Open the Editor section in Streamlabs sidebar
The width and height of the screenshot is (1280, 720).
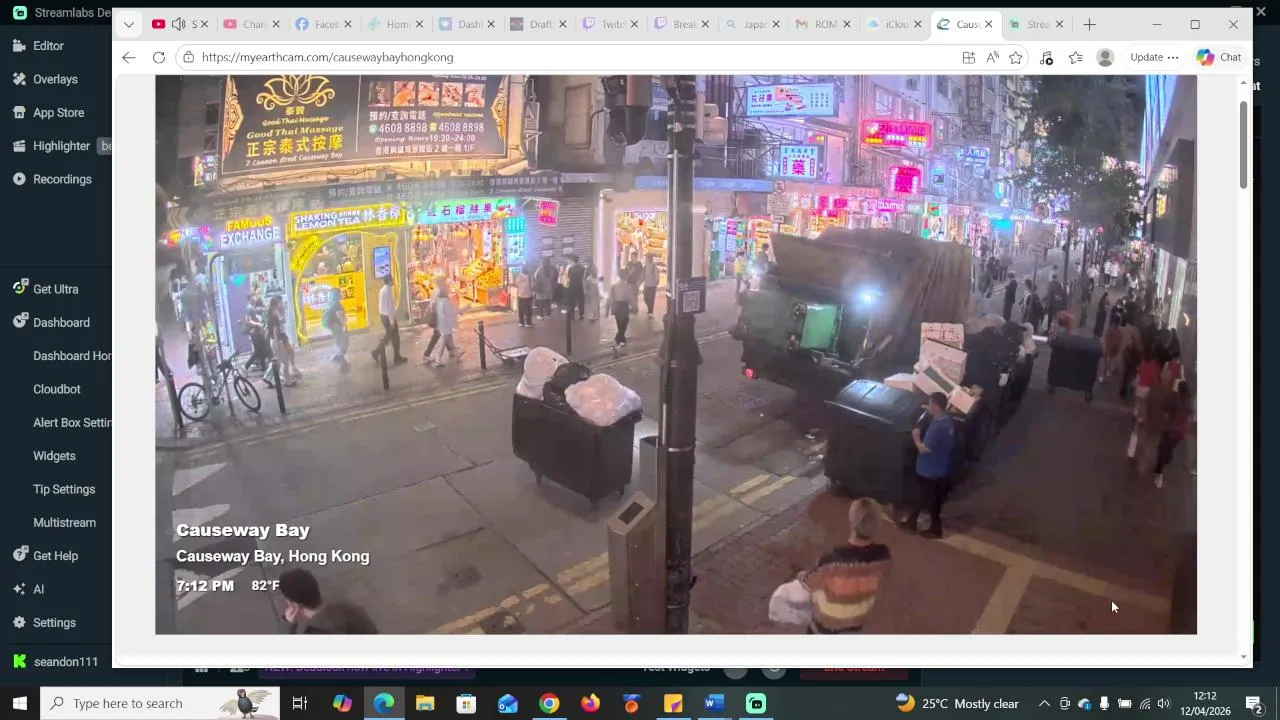pos(48,46)
